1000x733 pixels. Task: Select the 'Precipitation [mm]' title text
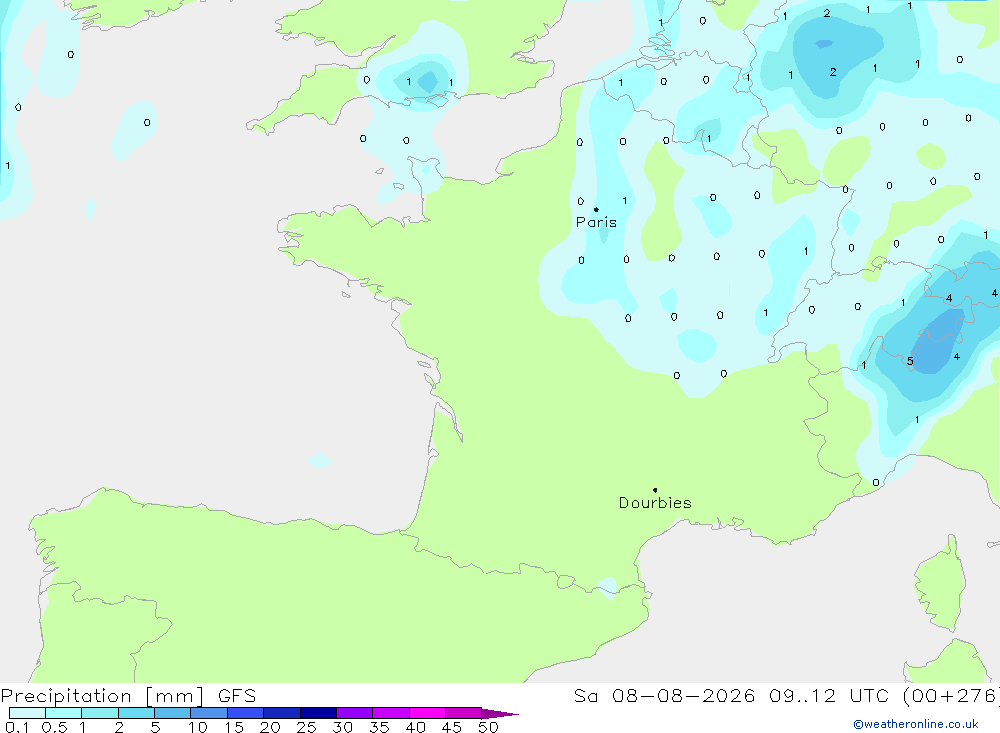pos(103,696)
